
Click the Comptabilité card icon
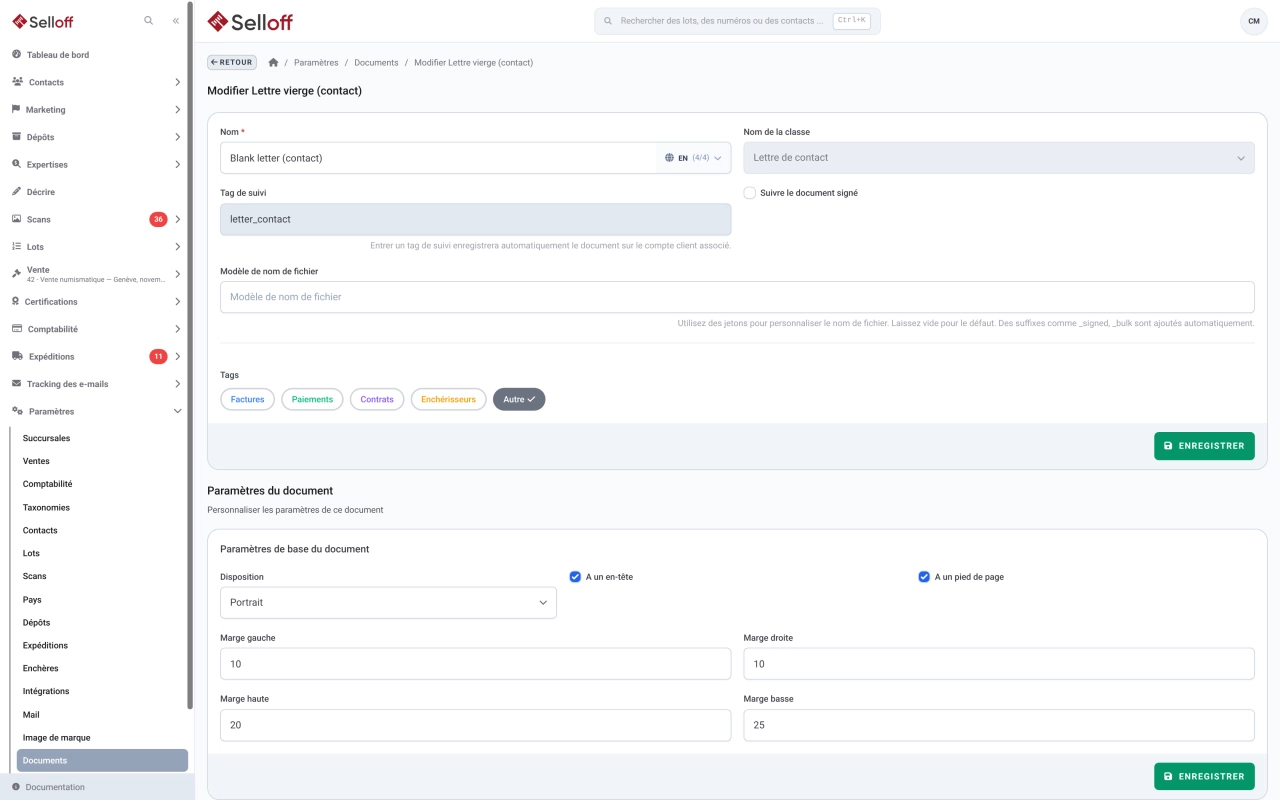pyautogui.click(x=17, y=328)
